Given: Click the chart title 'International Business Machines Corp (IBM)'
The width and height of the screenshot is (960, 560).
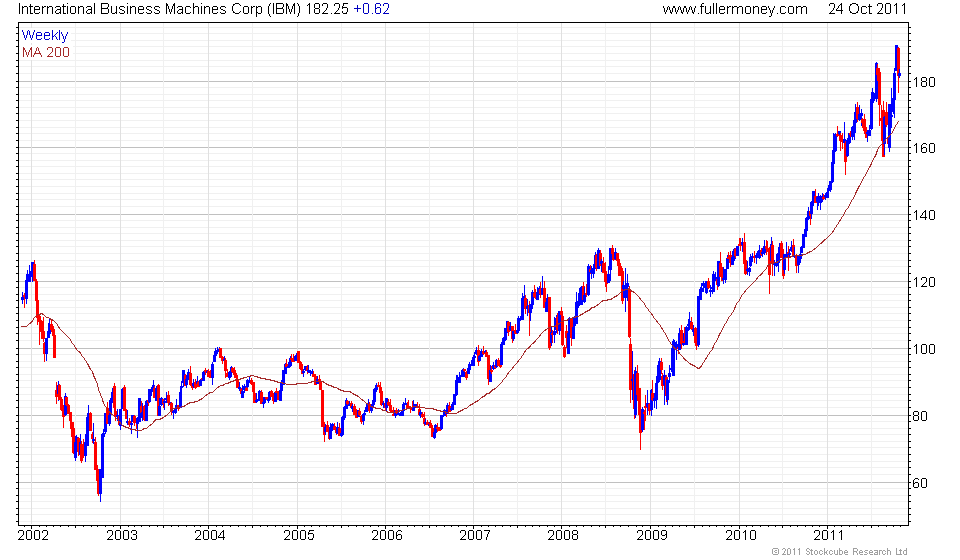Looking at the screenshot, I should [x=159, y=9].
